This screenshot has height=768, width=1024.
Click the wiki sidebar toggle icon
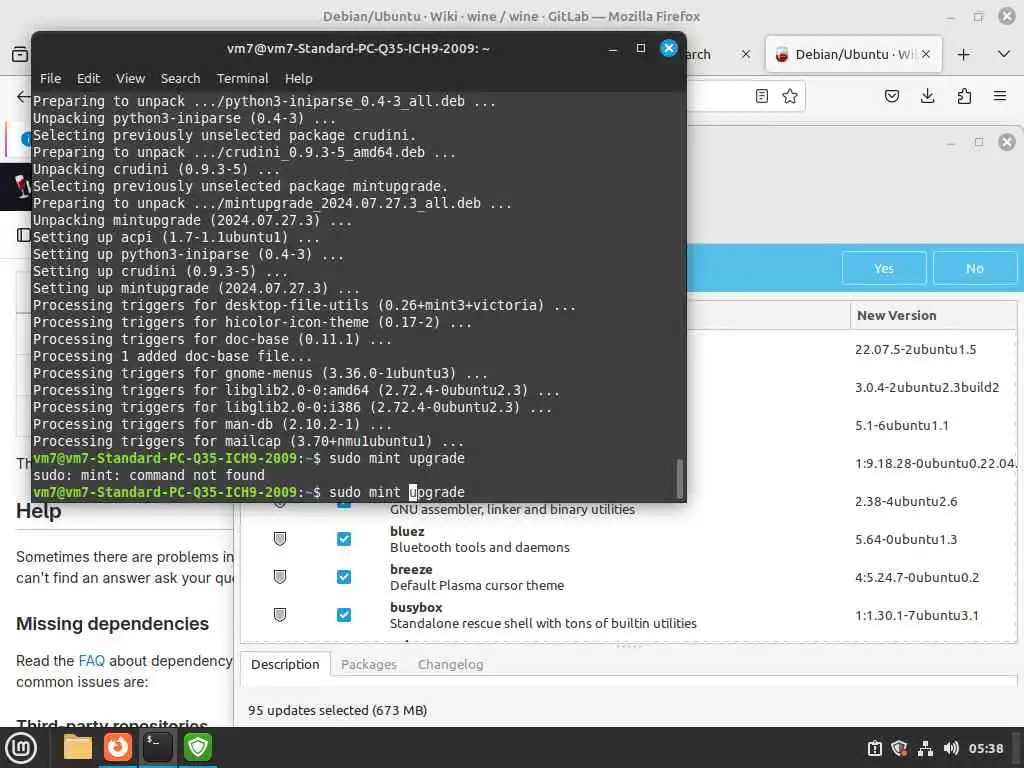(23, 235)
